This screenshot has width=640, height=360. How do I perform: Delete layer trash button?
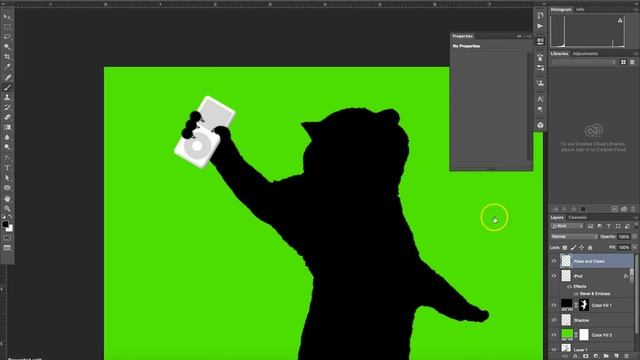pyautogui.click(x=627, y=356)
